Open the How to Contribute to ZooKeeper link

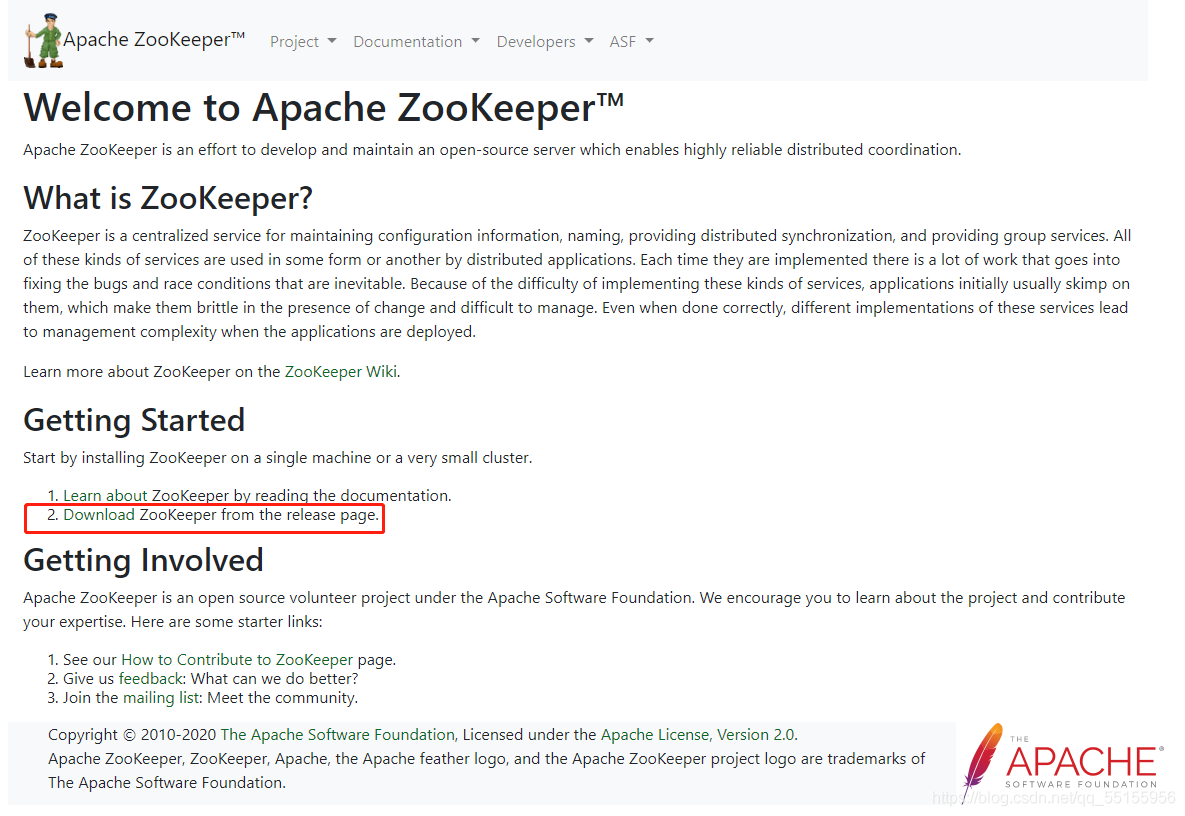tap(236, 659)
